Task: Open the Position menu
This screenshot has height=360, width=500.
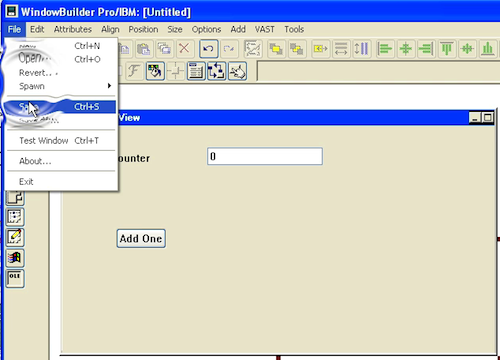Action: click(x=143, y=29)
